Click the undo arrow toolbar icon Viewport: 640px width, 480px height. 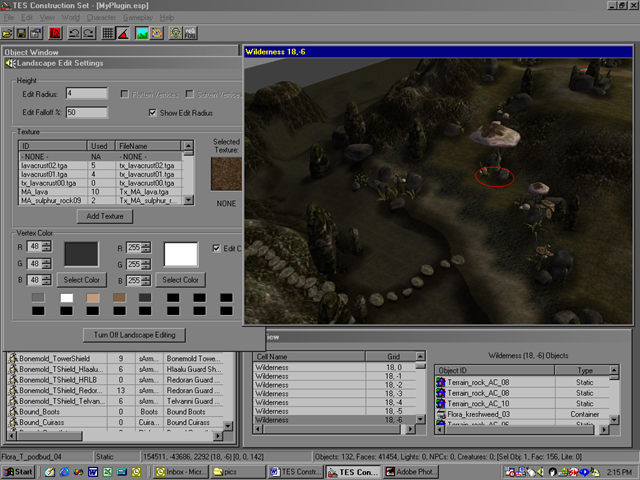click(x=73, y=33)
